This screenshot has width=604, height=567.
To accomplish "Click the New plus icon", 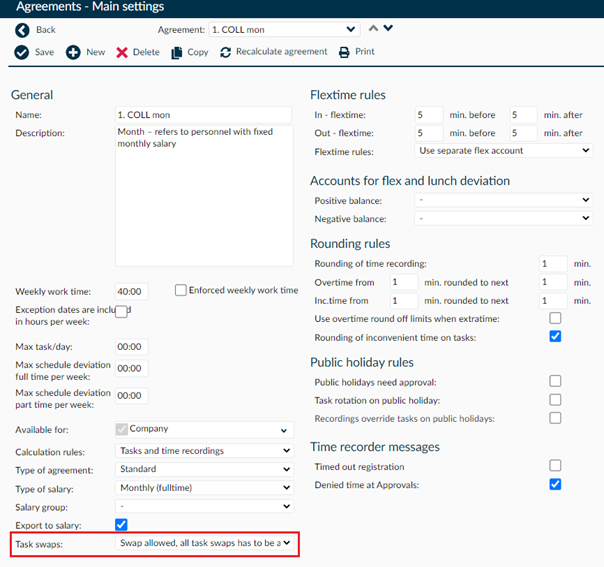I will [x=73, y=52].
